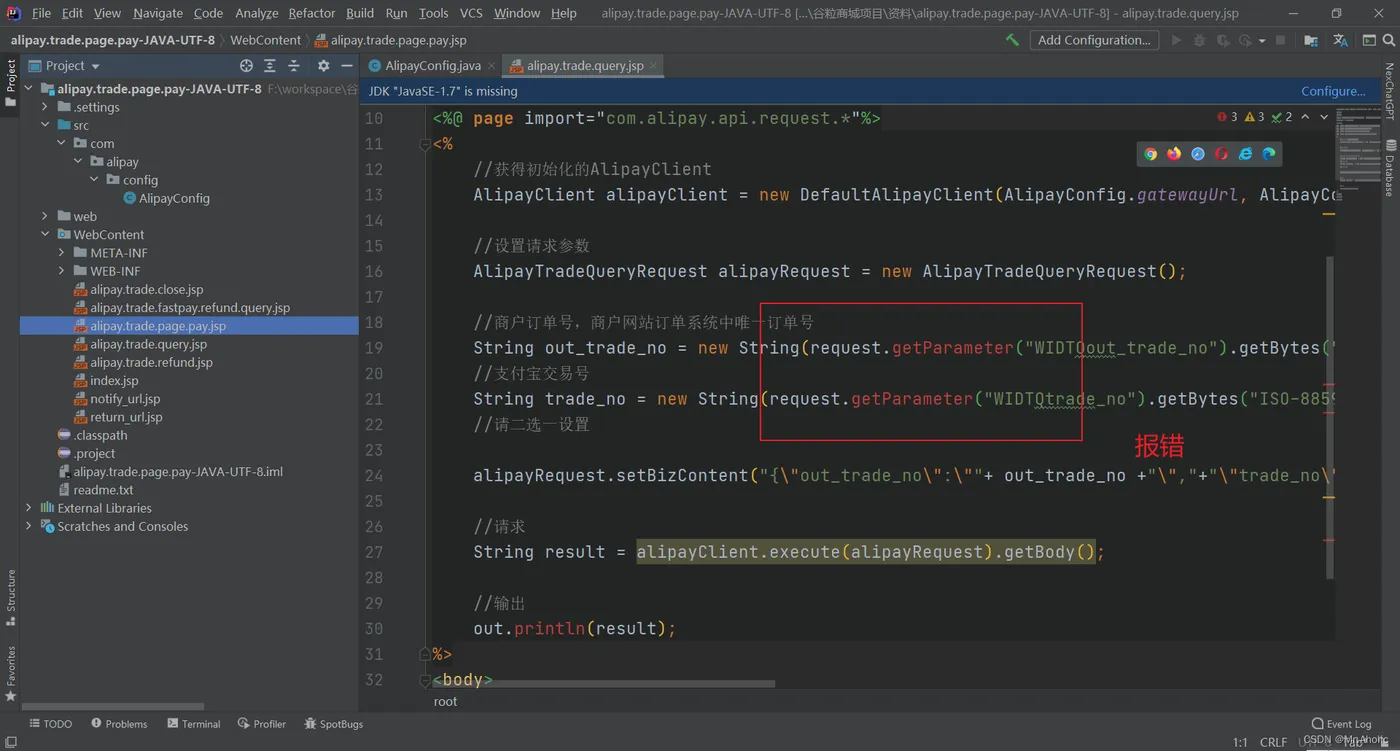Open in Firefox browser icon
The height and width of the screenshot is (751, 1400).
pos(1174,154)
